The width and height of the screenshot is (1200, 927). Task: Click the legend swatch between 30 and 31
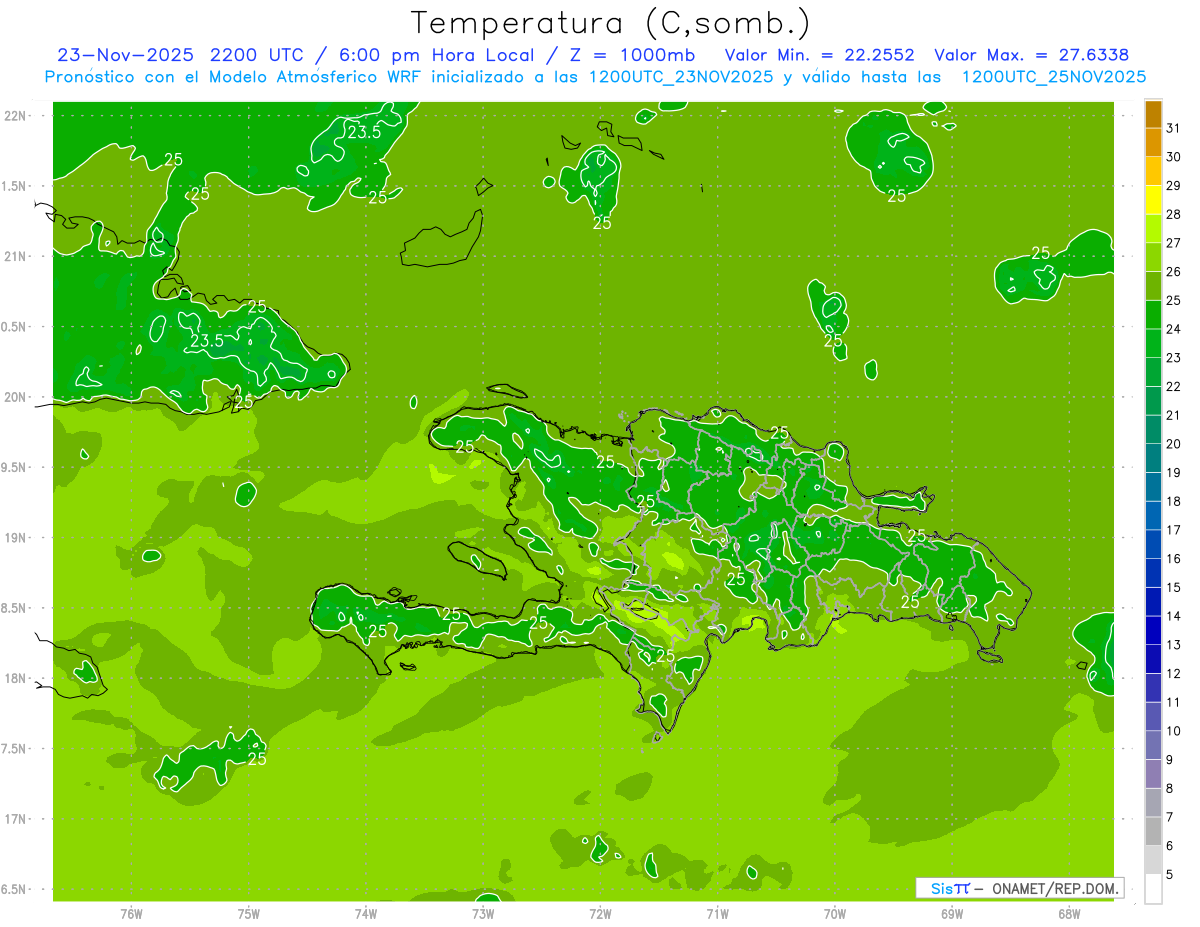tap(1153, 143)
